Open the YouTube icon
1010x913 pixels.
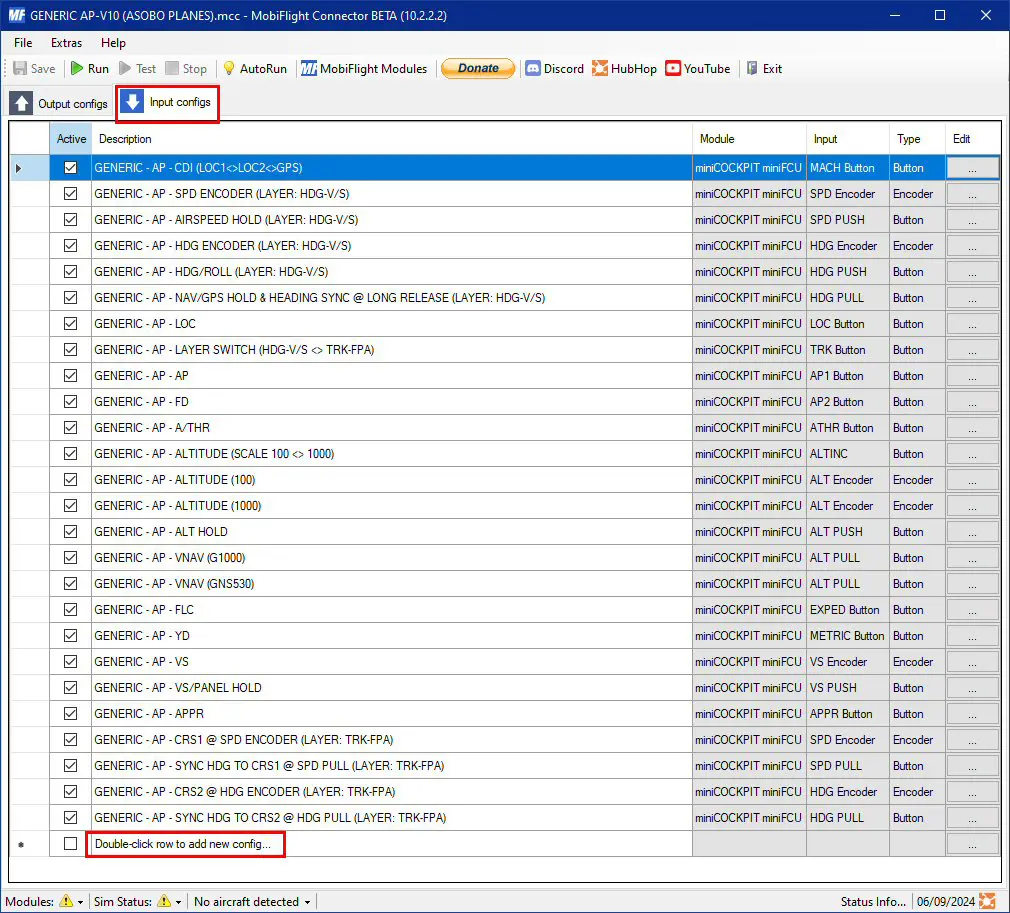(x=673, y=68)
